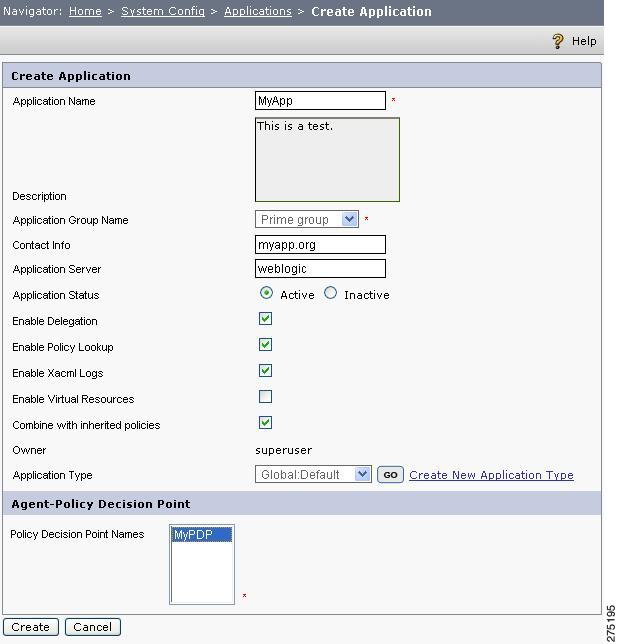Toggle the Enable Delegation checkbox
This screenshot has width=617, height=644.
265,319
